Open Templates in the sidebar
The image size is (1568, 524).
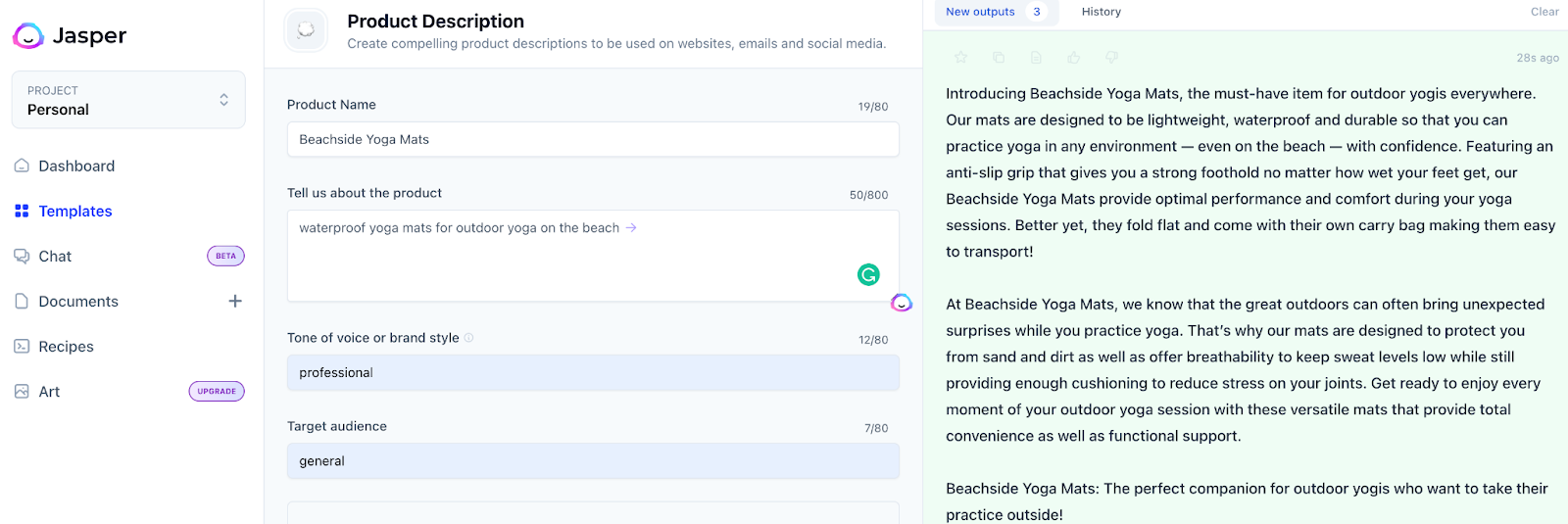pyautogui.click(x=74, y=211)
